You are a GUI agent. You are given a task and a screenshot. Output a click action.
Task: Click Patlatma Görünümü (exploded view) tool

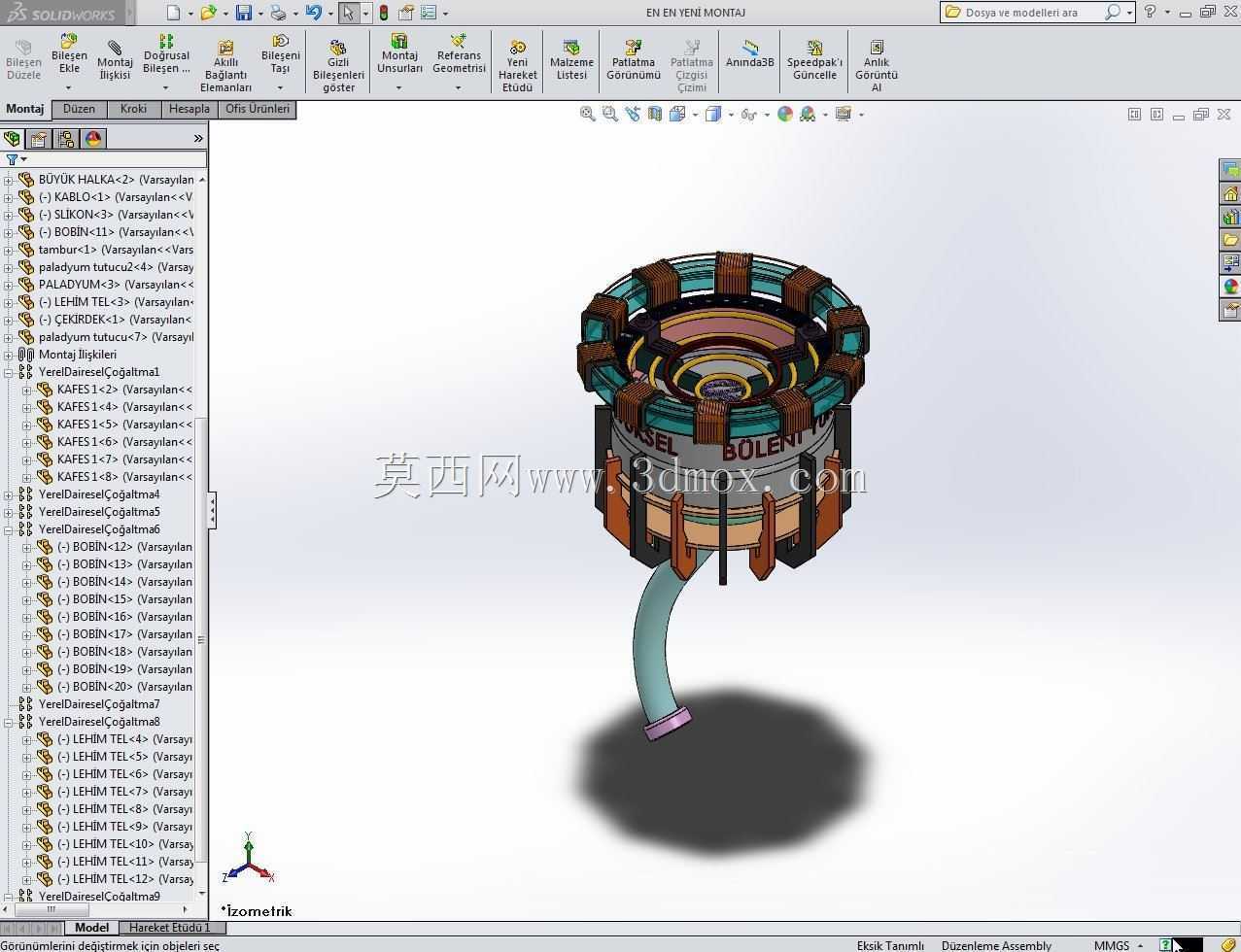[x=634, y=60]
